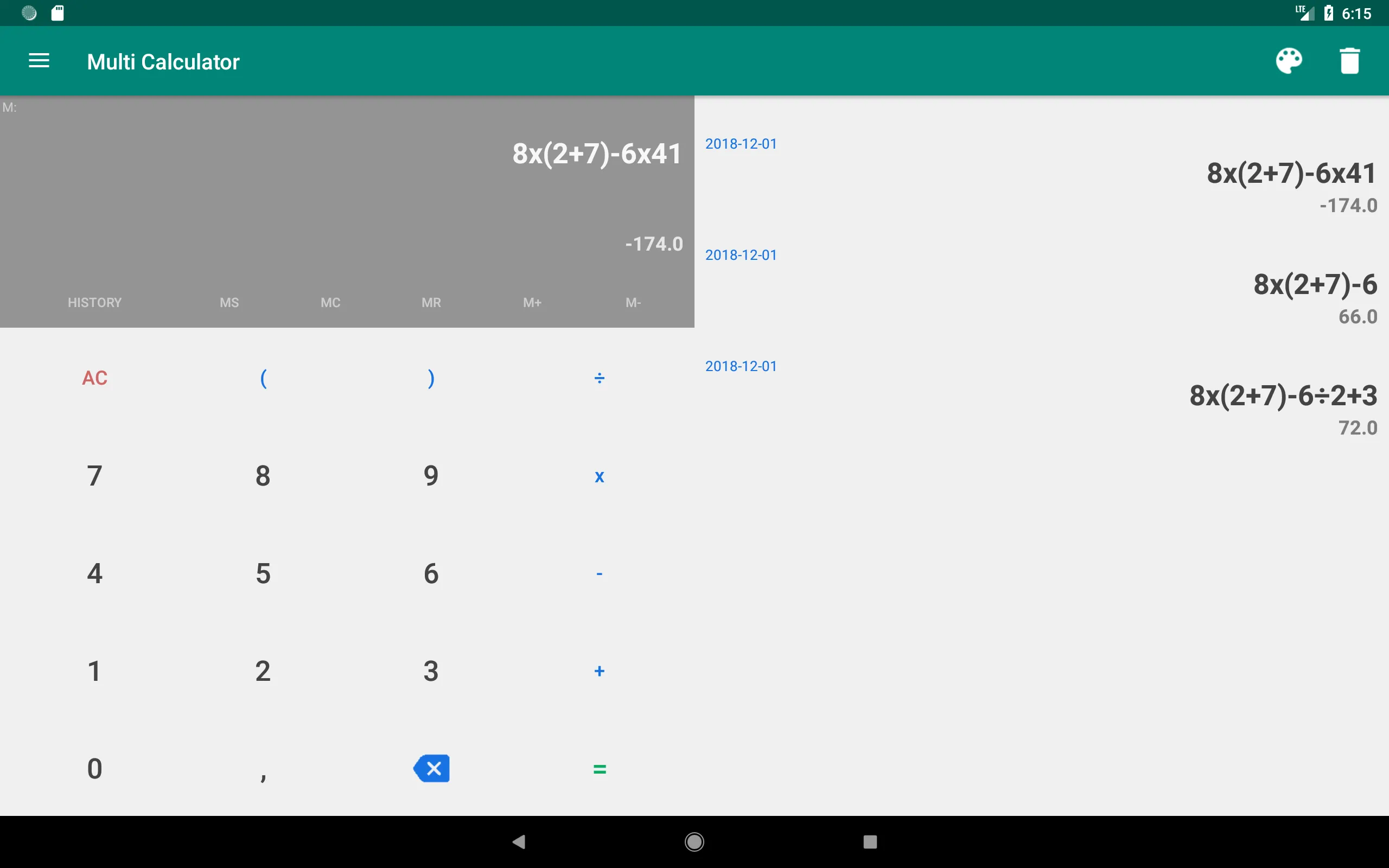Click addition operator button

coord(598,672)
